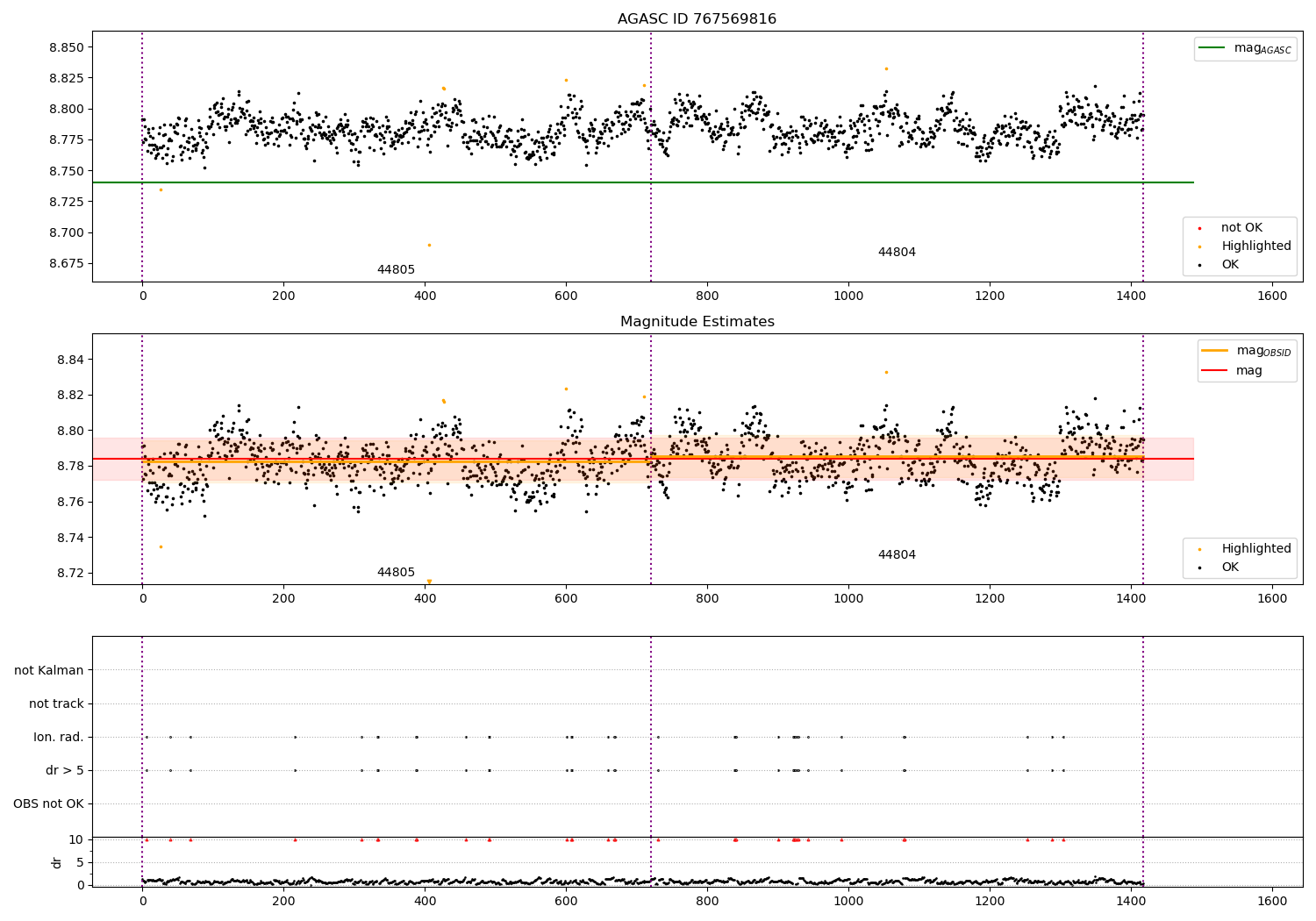Click the 8.82 y-axis tick label

pyautogui.click(x=71, y=396)
